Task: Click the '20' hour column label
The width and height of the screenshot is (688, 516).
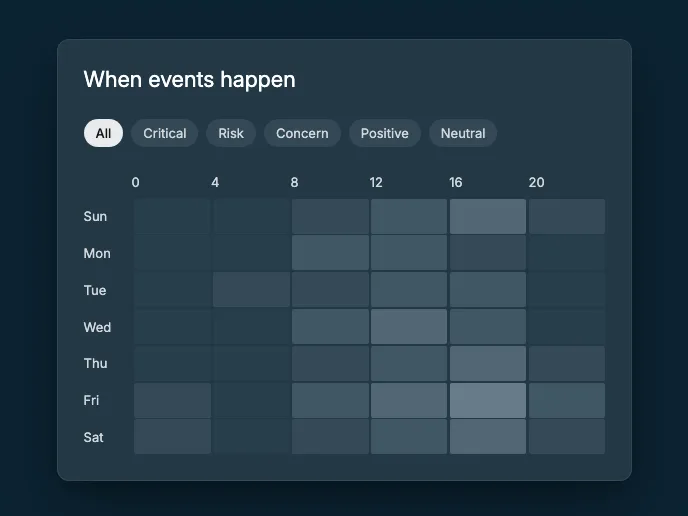Action: click(x=536, y=182)
